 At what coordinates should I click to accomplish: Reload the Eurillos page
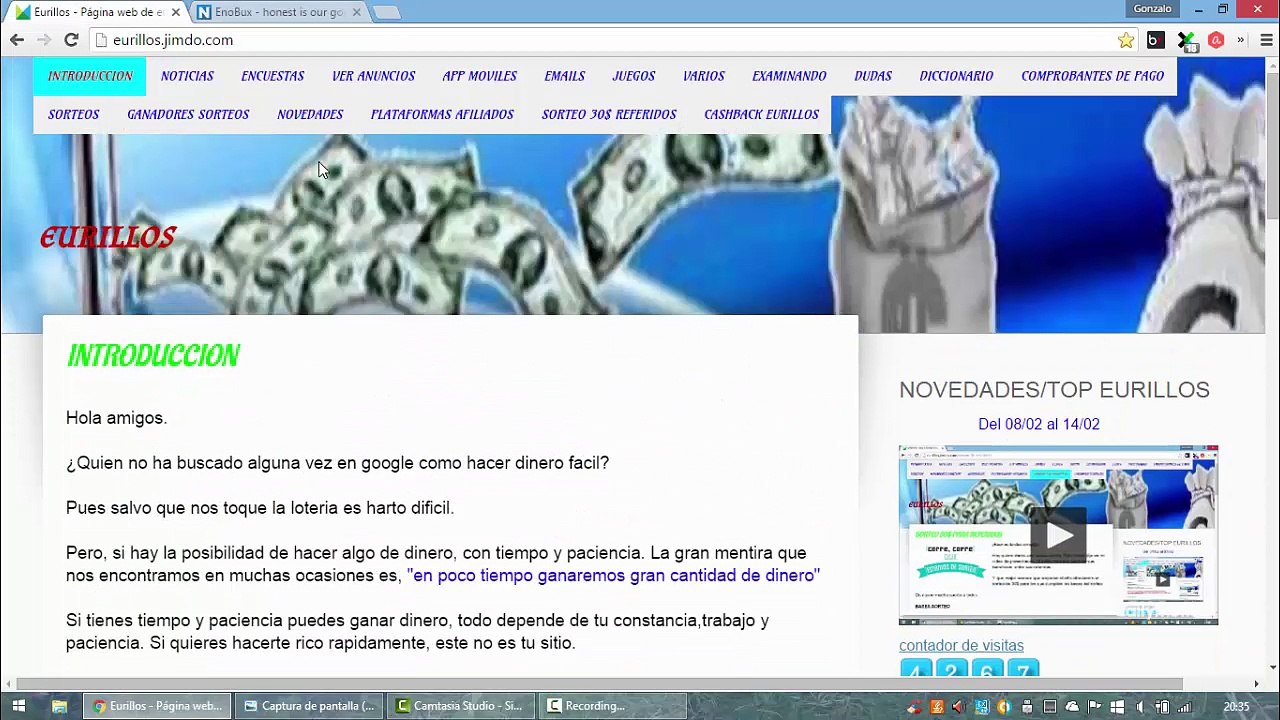coord(71,40)
